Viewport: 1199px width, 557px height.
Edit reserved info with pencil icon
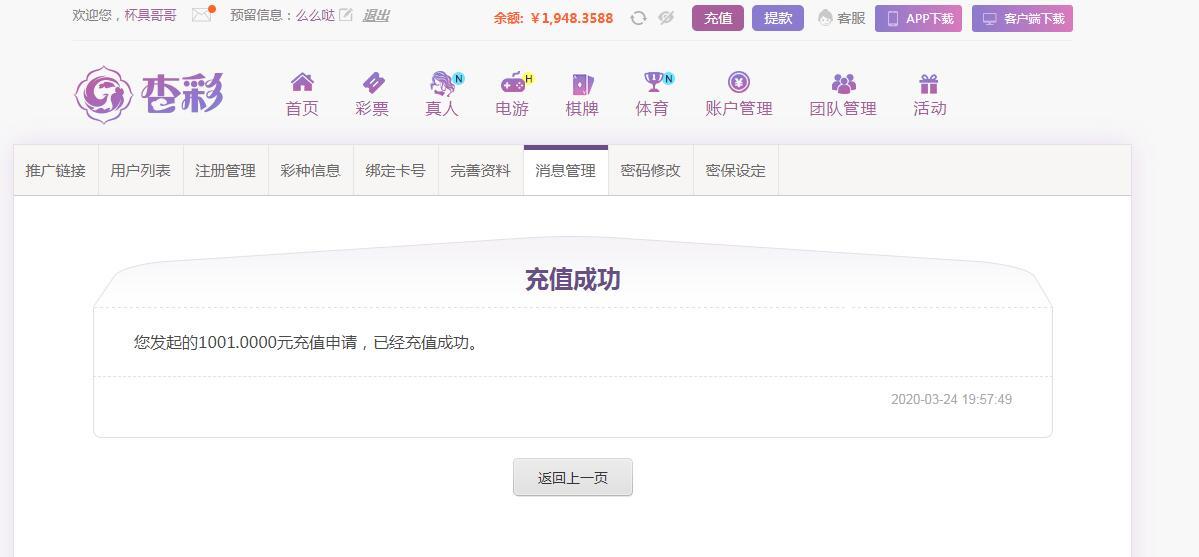point(346,15)
